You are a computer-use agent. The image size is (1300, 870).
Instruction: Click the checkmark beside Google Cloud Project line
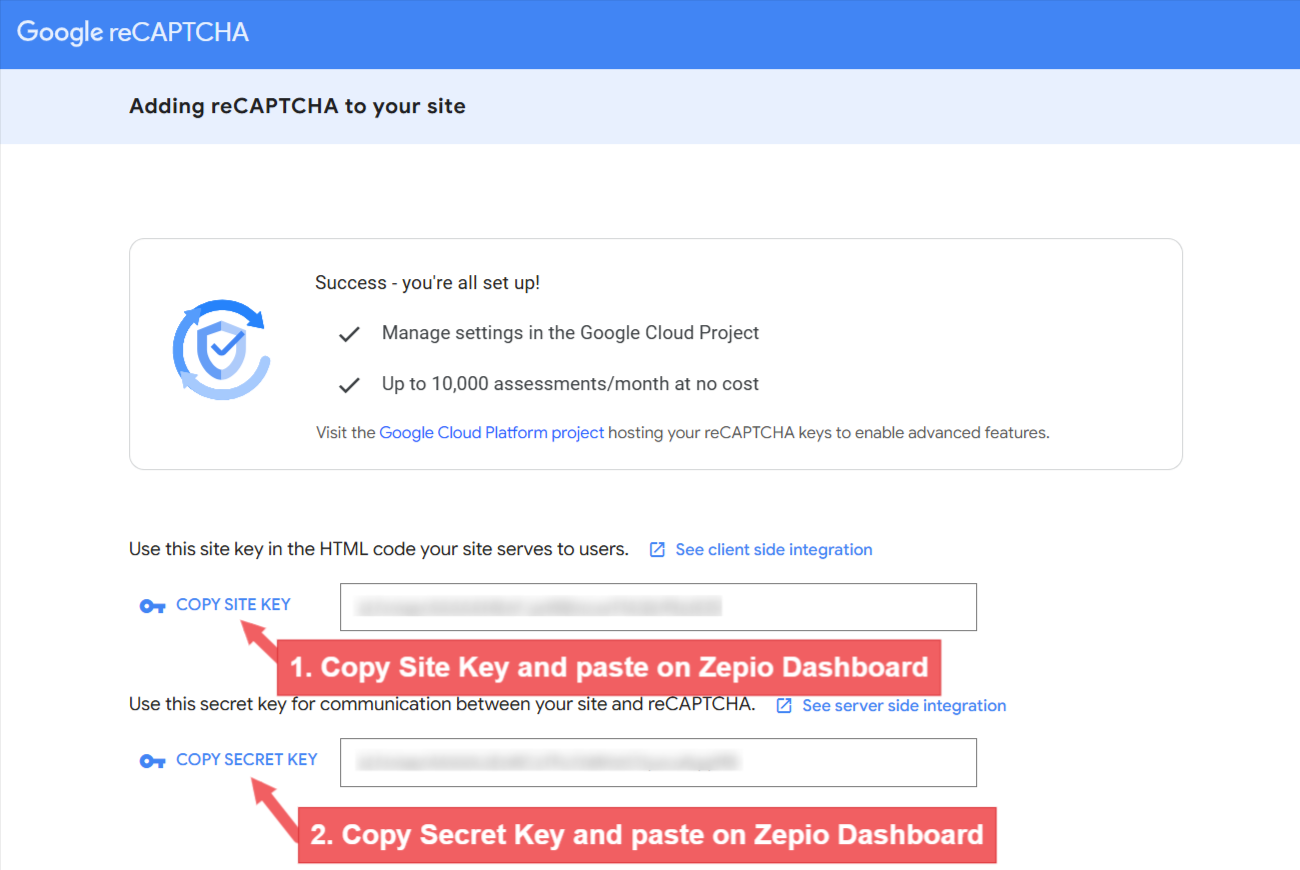click(x=348, y=333)
